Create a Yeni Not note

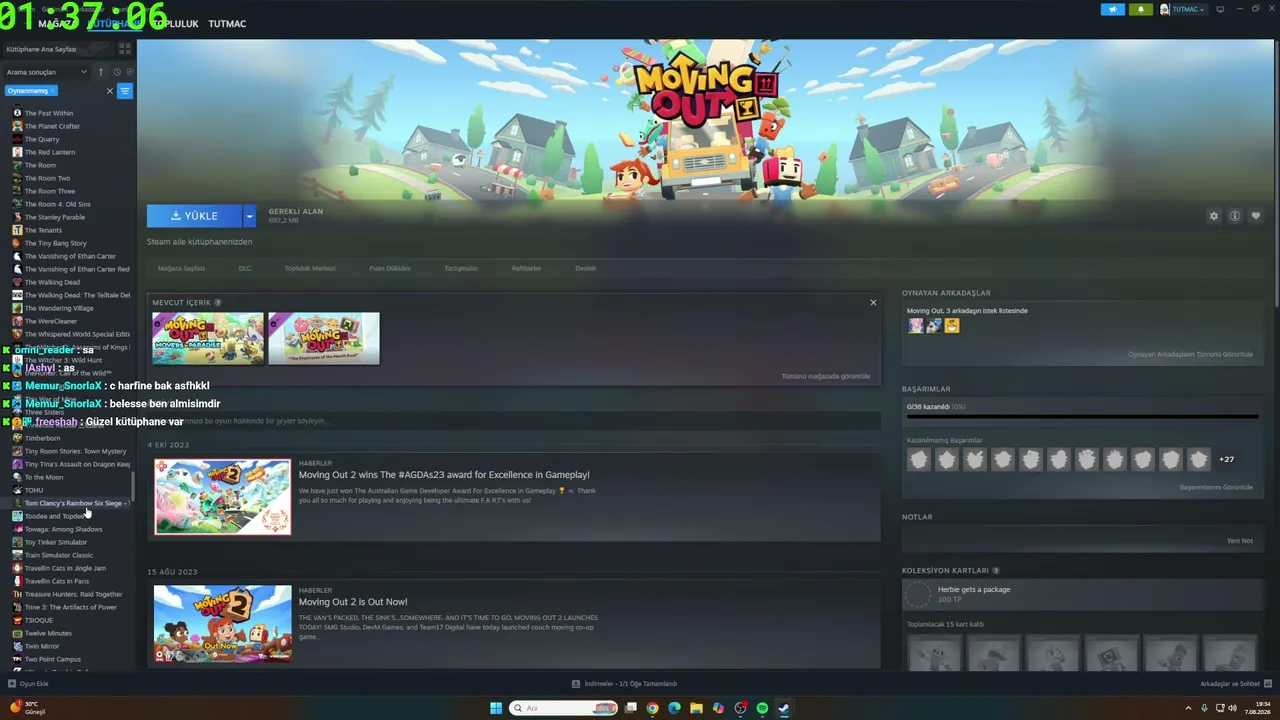click(x=1240, y=541)
